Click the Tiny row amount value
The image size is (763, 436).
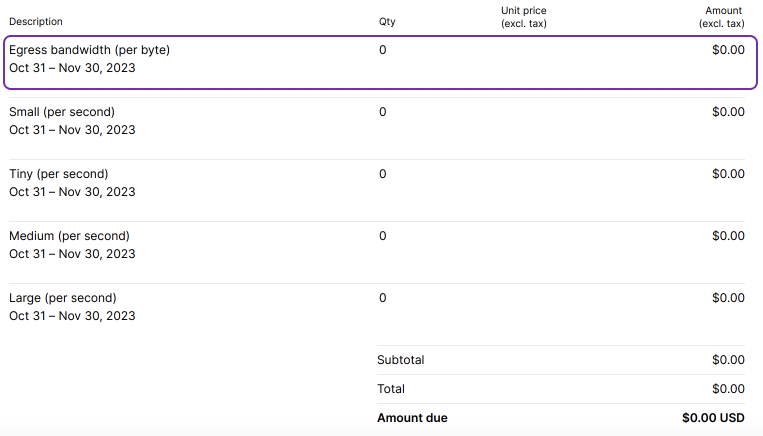click(728, 174)
